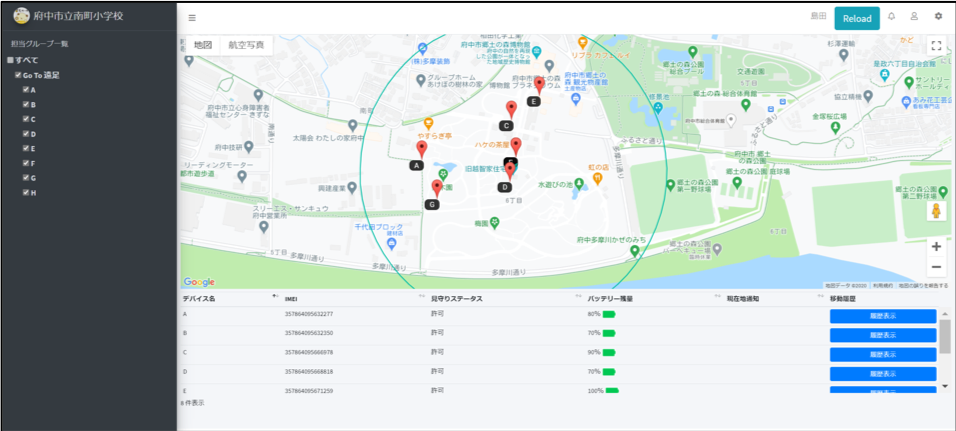Viewport: 956px width, 431px height.
Task: Select the red map pin for device D
Action: click(510, 171)
